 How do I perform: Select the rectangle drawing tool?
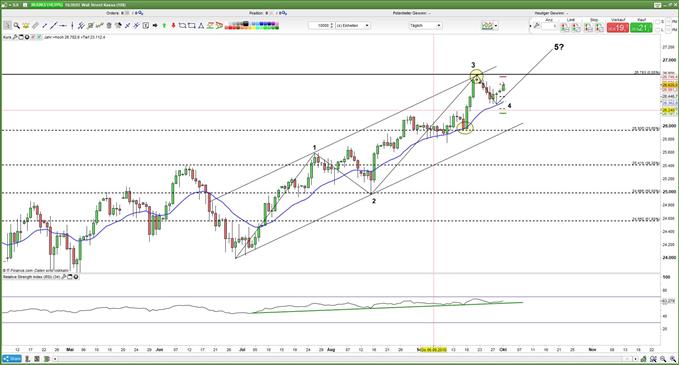click(x=191, y=26)
